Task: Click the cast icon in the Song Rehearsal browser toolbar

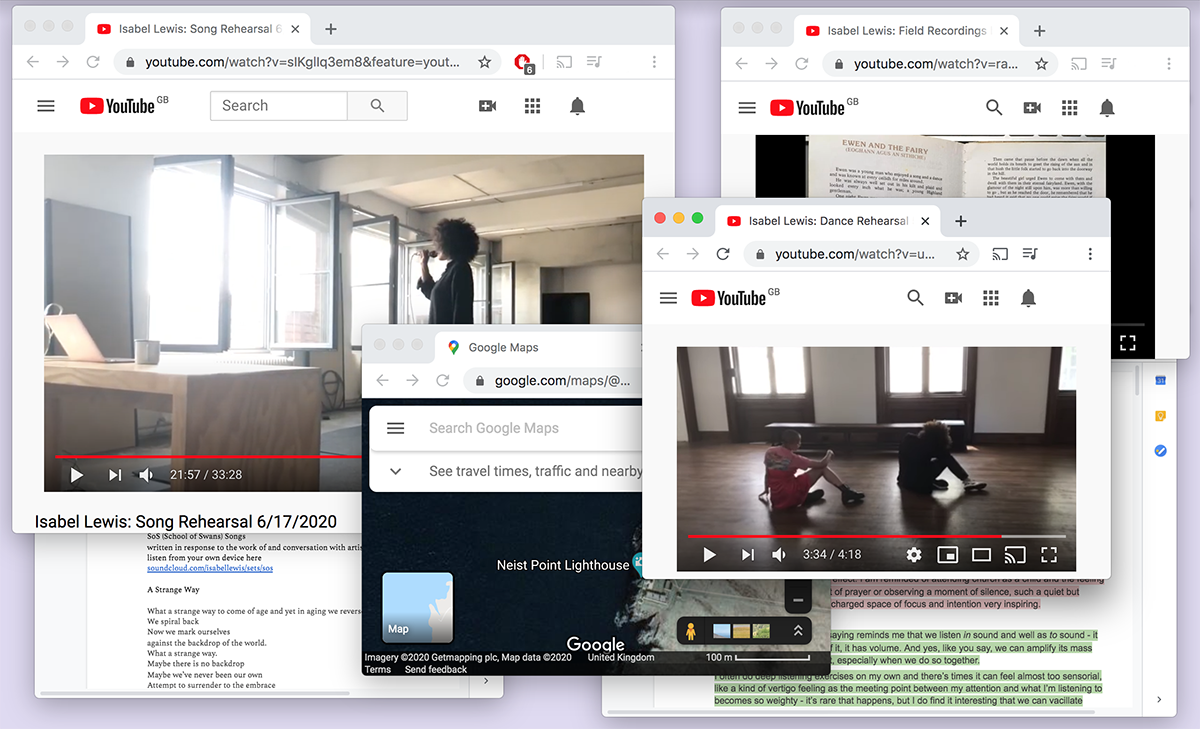Action: (565, 62)
